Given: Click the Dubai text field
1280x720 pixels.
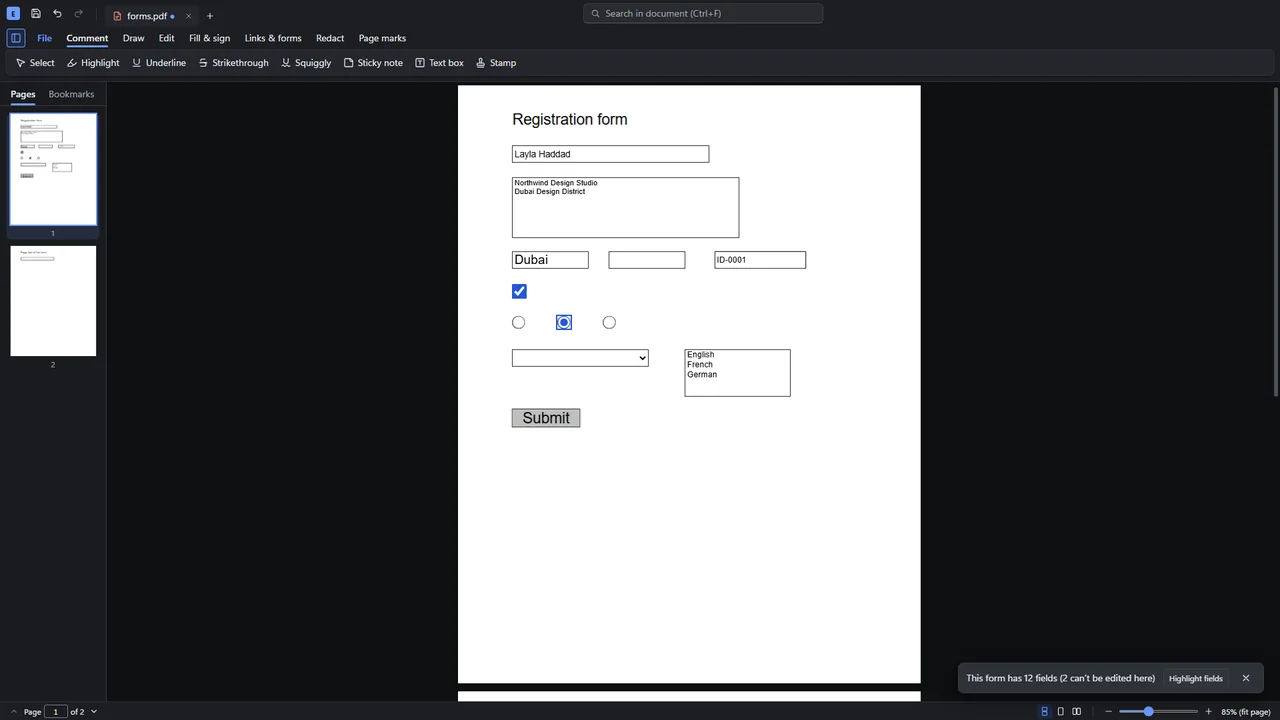Looking at the screenshot, I should [550, 260].
